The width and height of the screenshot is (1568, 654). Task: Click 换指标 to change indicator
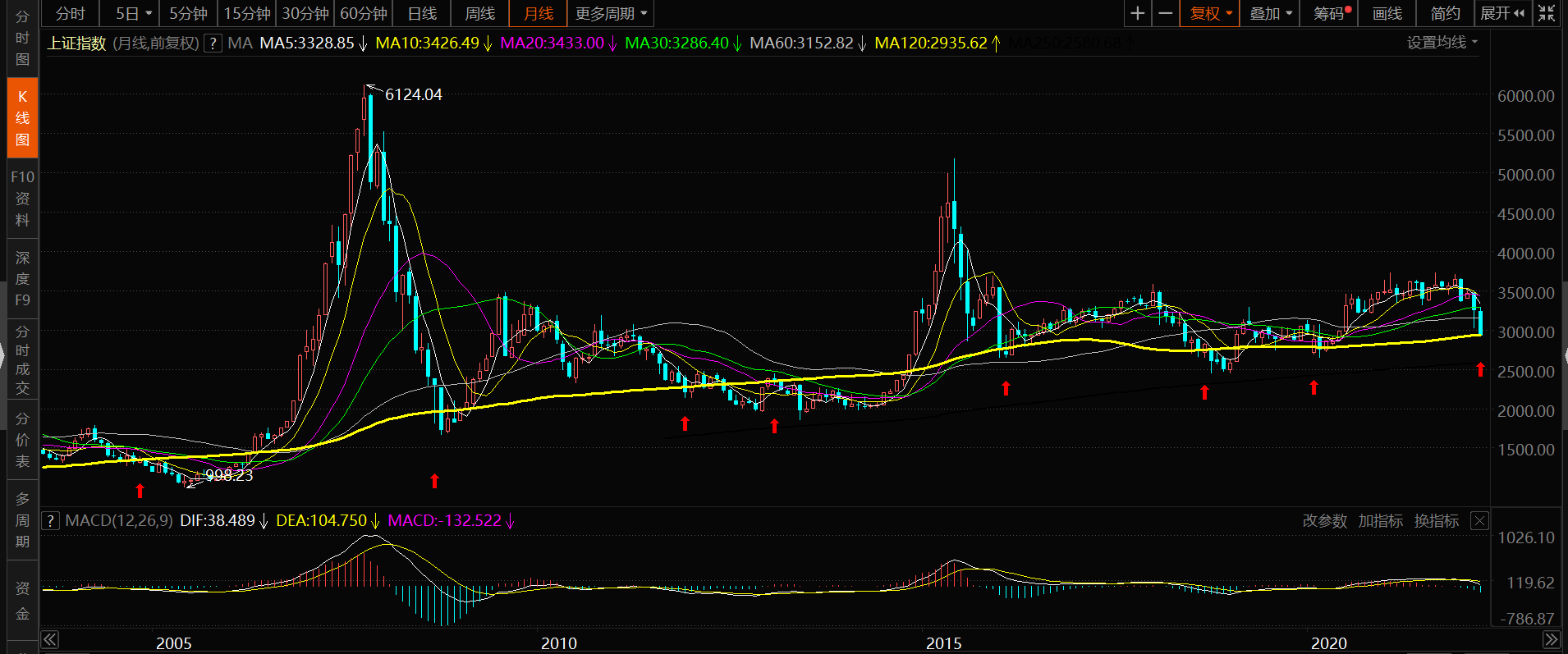tap(1436, 521)
